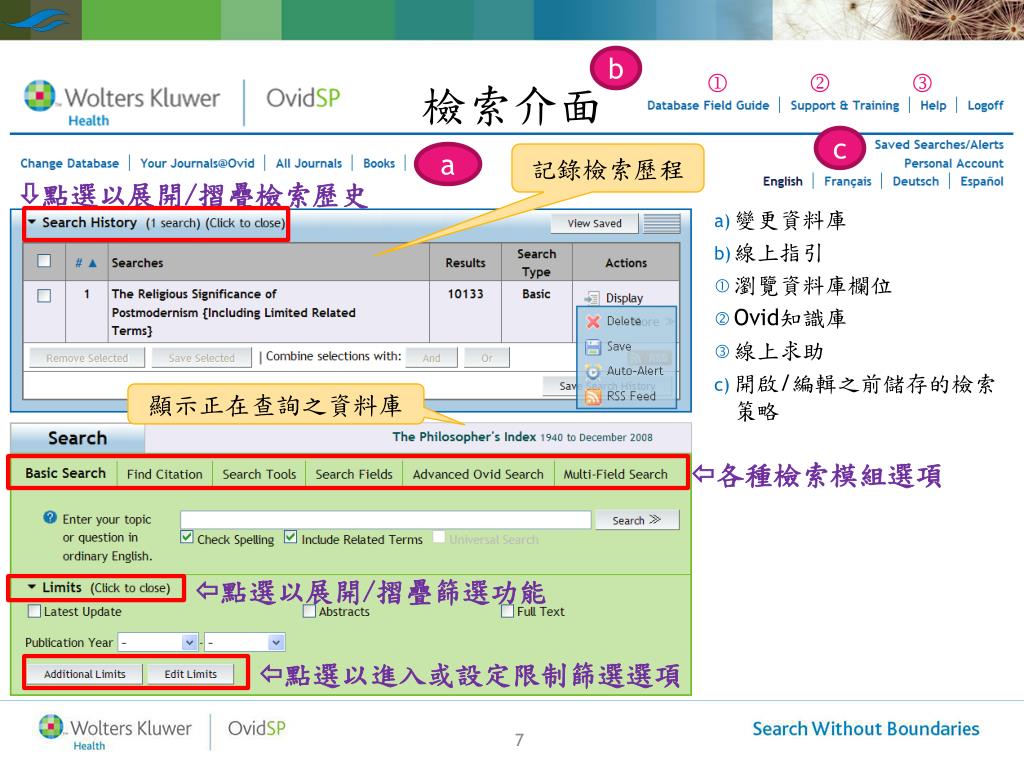Click the red X Delete icon
This screenshot has width=1024, height=768.
pyautogui.click(x=593, y=321)
